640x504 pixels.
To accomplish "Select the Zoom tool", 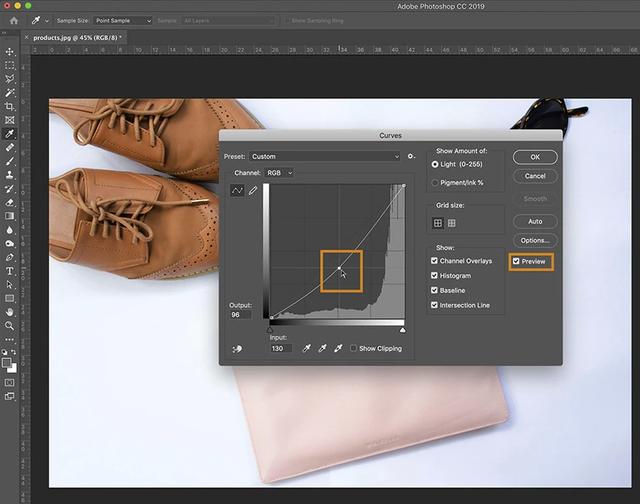I will pos(9,326).
